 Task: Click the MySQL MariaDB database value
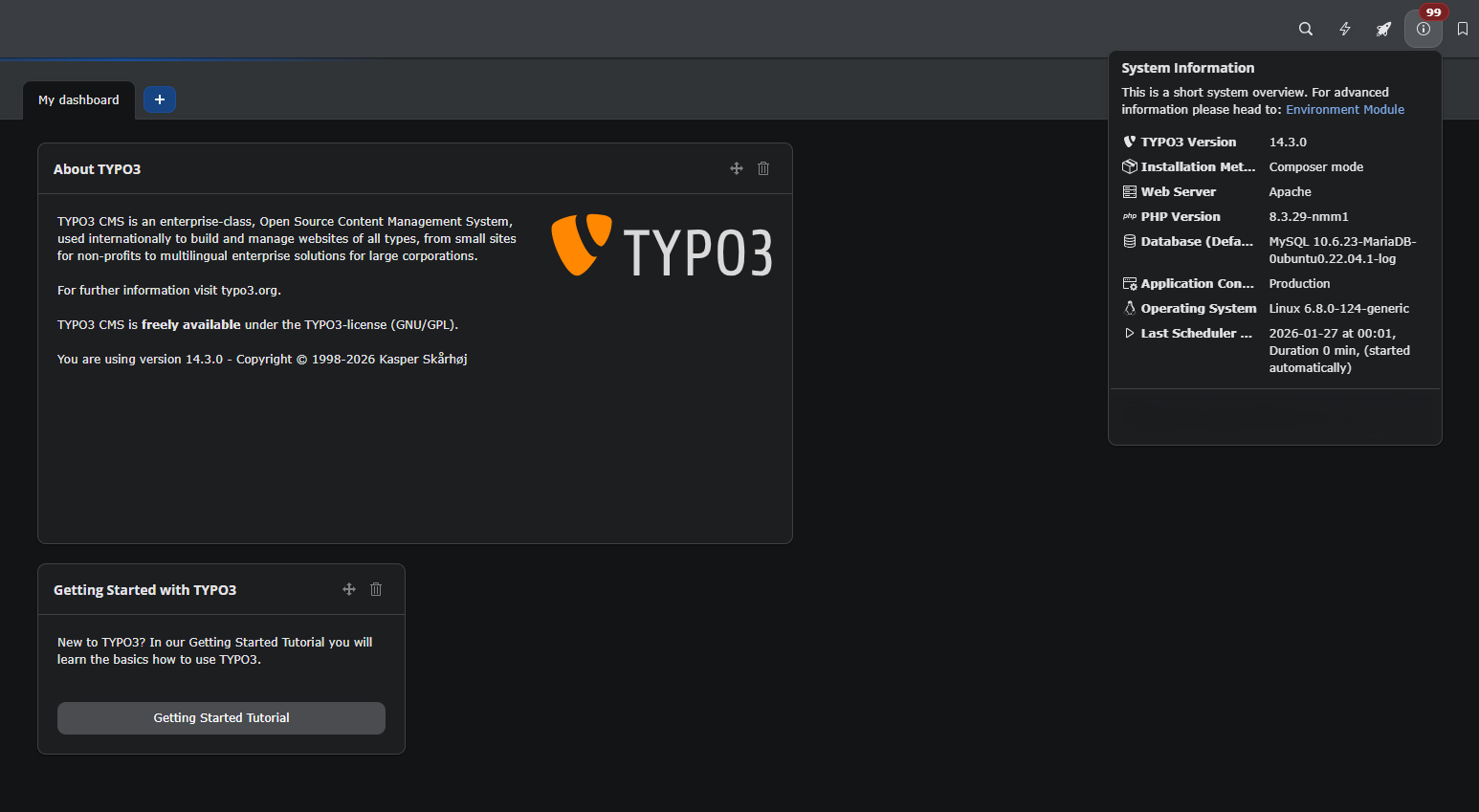[x=1342, y=250]
